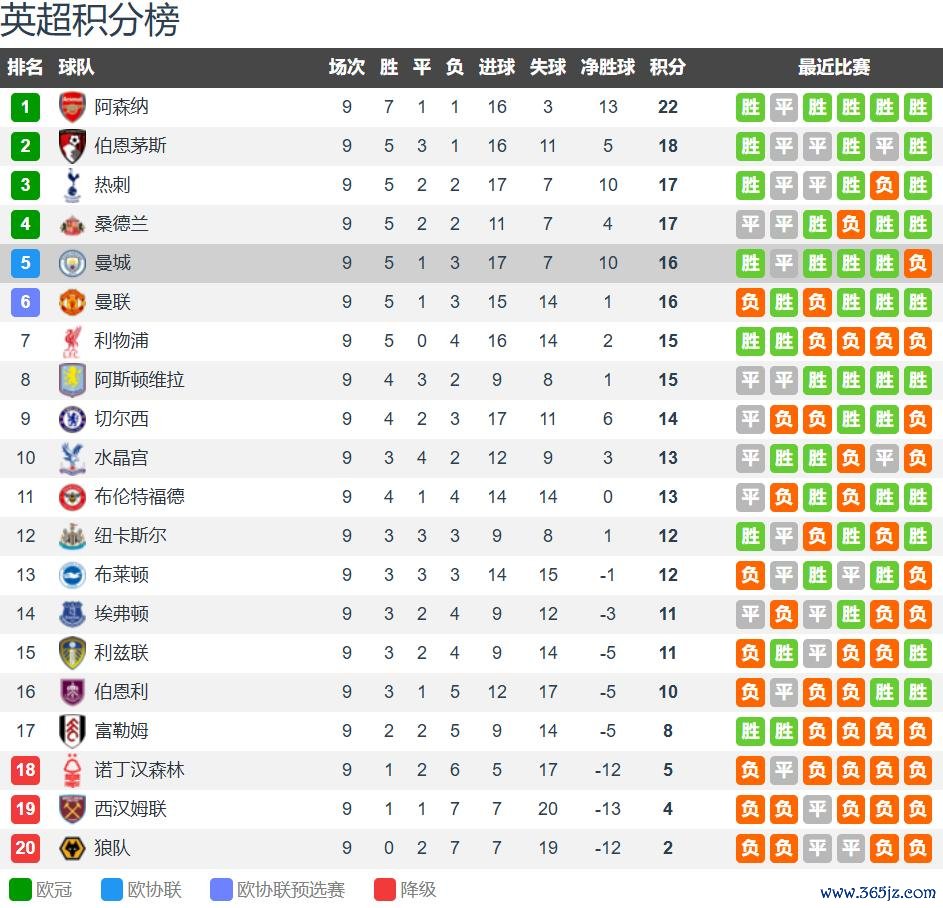Screen dimensions: 943x908
Task: Click the Tottenham cockerel crest icon
Action: click(x=72, y=185)
